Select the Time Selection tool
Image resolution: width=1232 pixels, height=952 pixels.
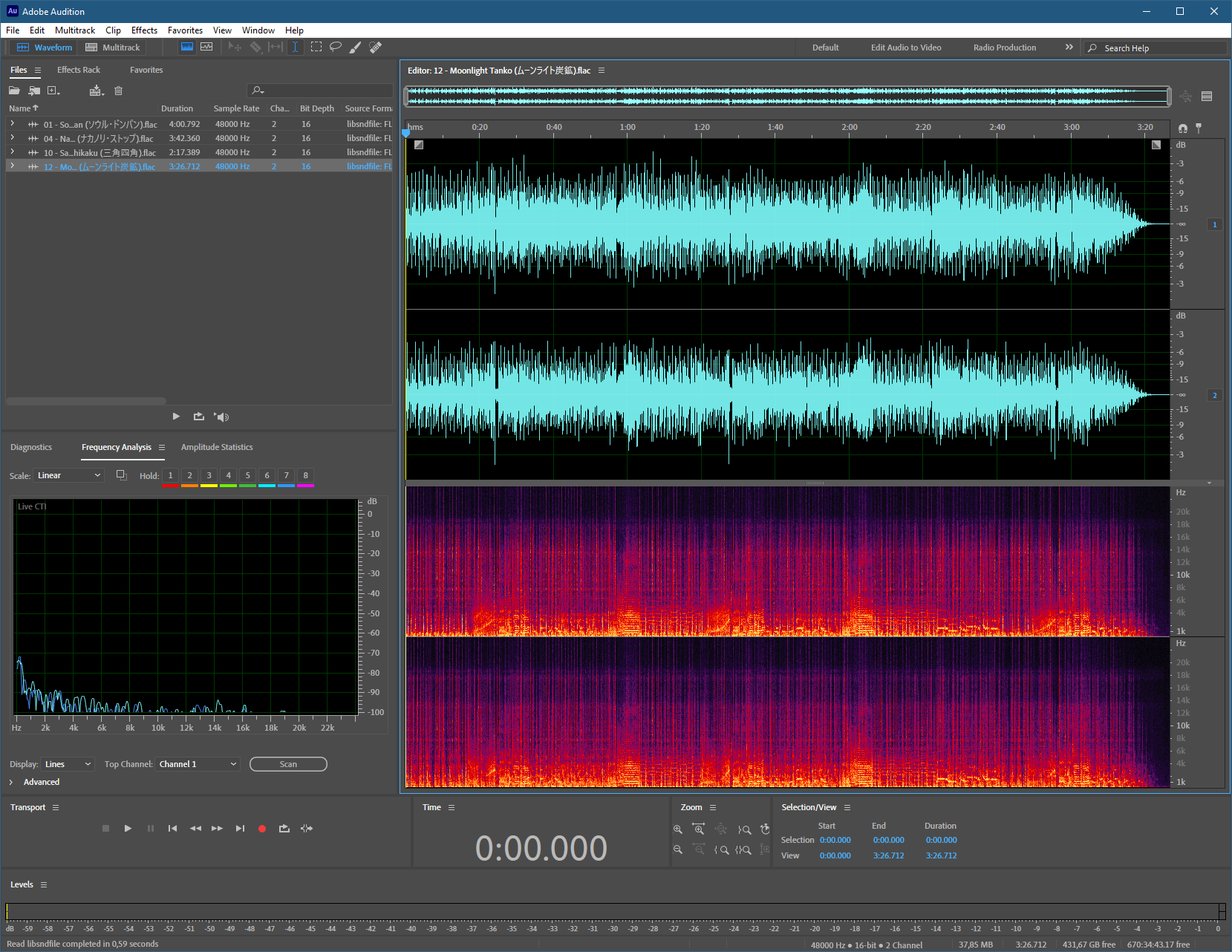[295, 47]
